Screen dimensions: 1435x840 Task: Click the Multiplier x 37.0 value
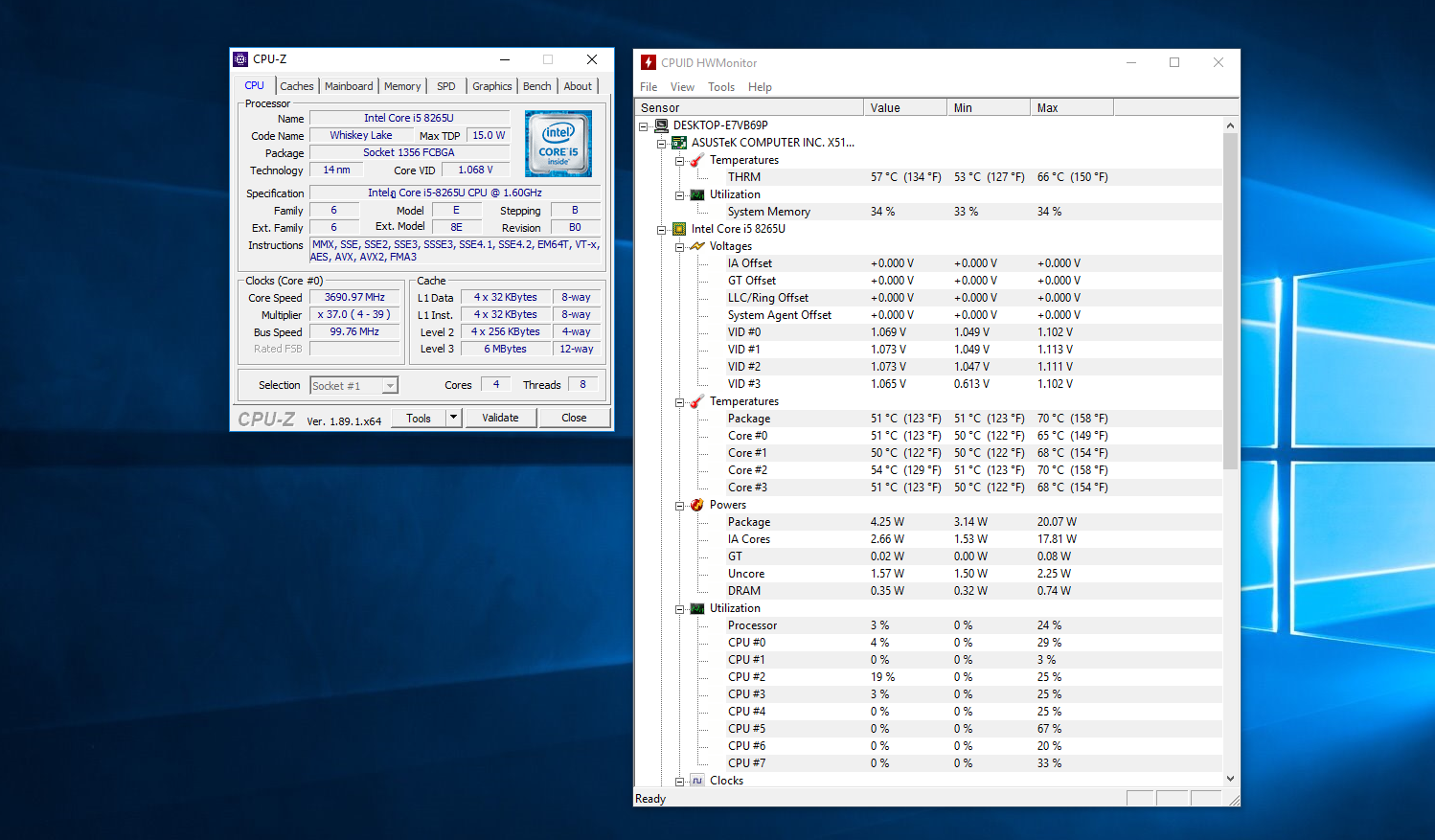[354, 314]
